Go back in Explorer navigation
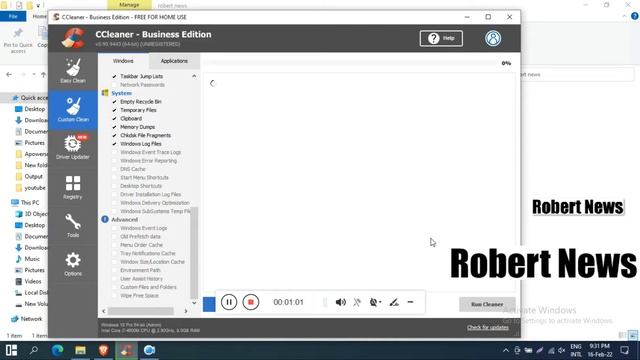 [9, 75]
